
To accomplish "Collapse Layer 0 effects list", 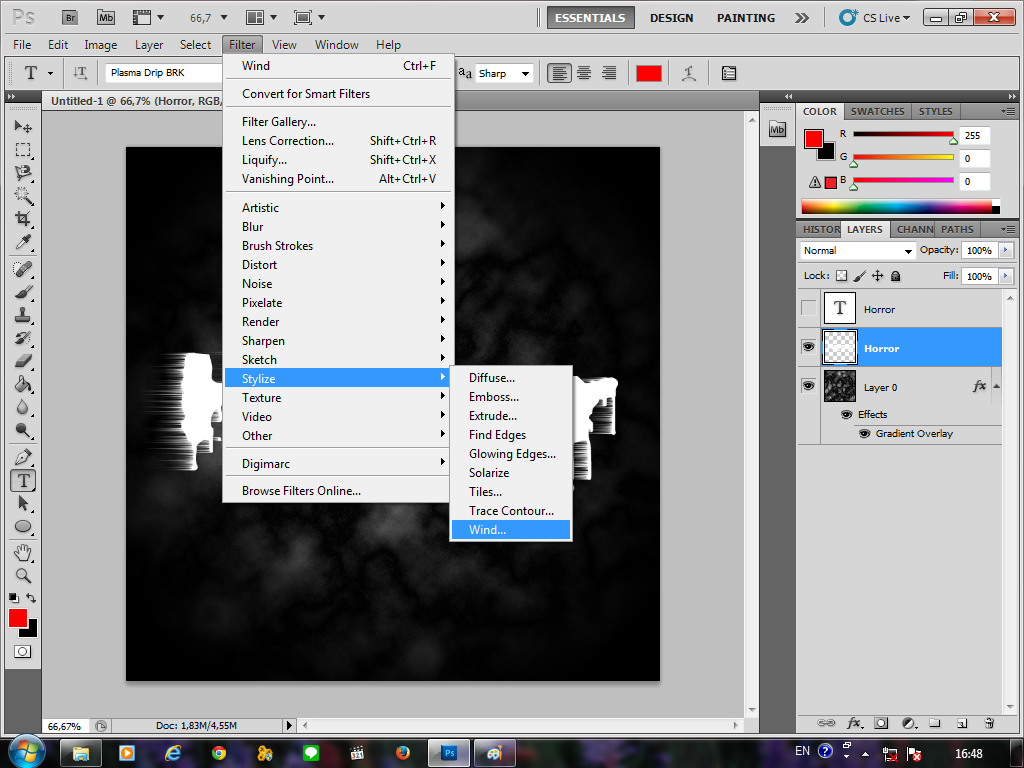I will coord(997,386).
